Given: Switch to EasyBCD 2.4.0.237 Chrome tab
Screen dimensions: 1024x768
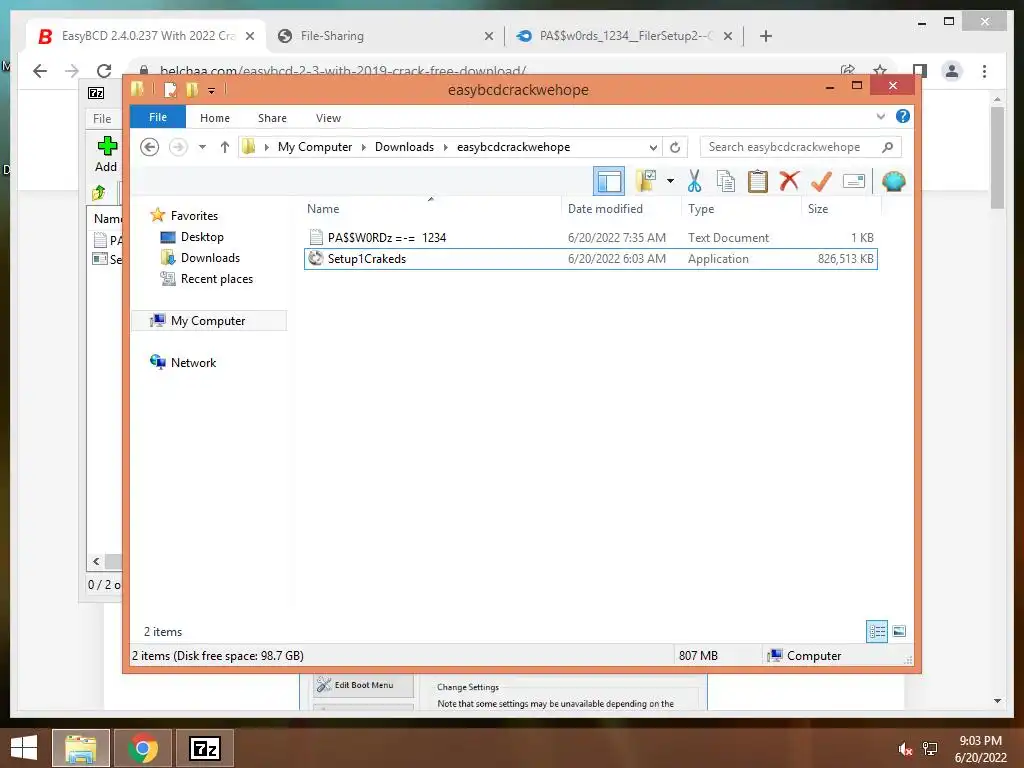Looking at the screenshot, I should pos(148,36).
